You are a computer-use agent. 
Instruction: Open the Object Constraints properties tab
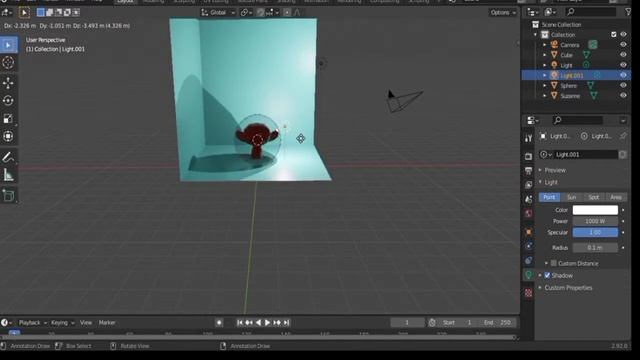[x=529, y=260]
